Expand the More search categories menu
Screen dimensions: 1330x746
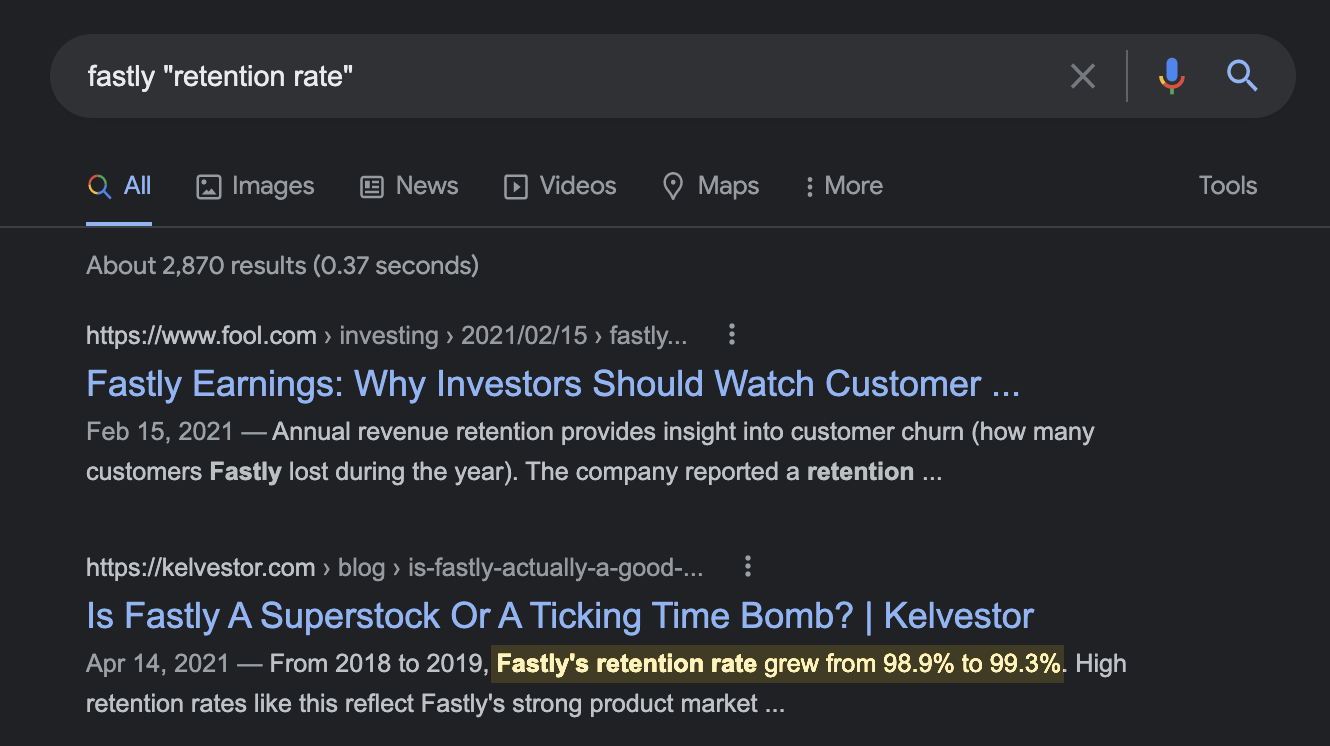pyautogui.click(x=843, y=185)
